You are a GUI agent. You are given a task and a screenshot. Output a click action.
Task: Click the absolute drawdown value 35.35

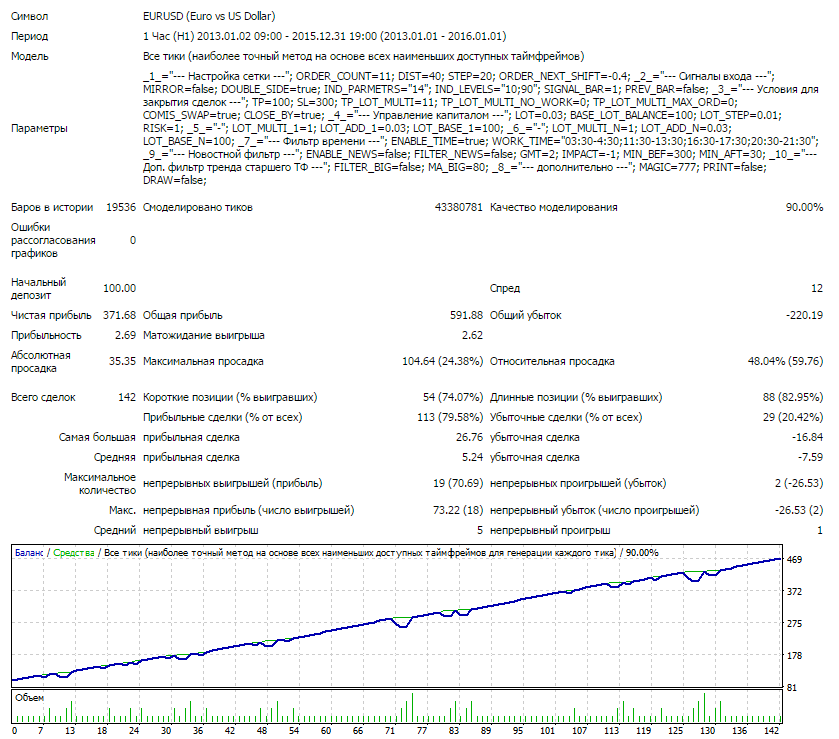123,361
